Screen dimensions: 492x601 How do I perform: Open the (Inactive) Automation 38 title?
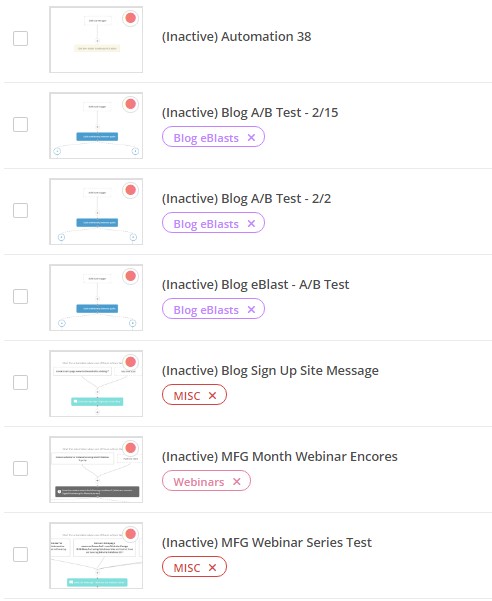point(236,37)
